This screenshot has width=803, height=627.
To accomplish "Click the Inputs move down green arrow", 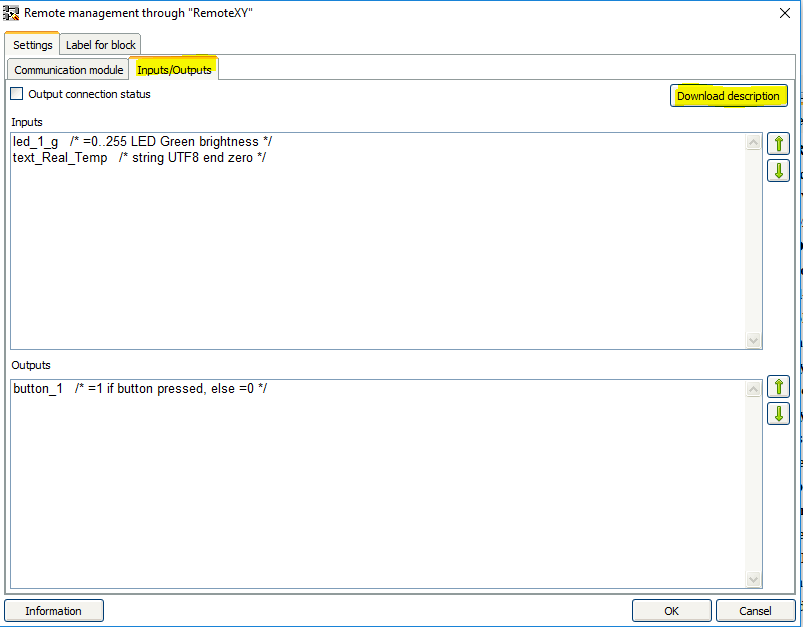I will coord(778,171).
